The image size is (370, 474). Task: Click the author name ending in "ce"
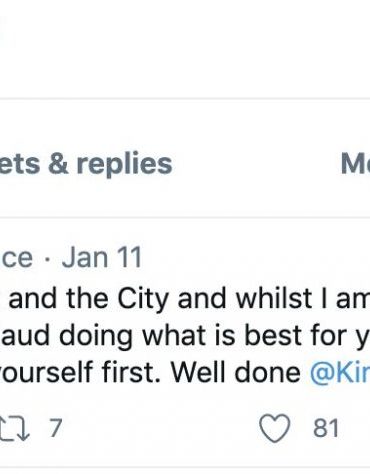[16, 258]
